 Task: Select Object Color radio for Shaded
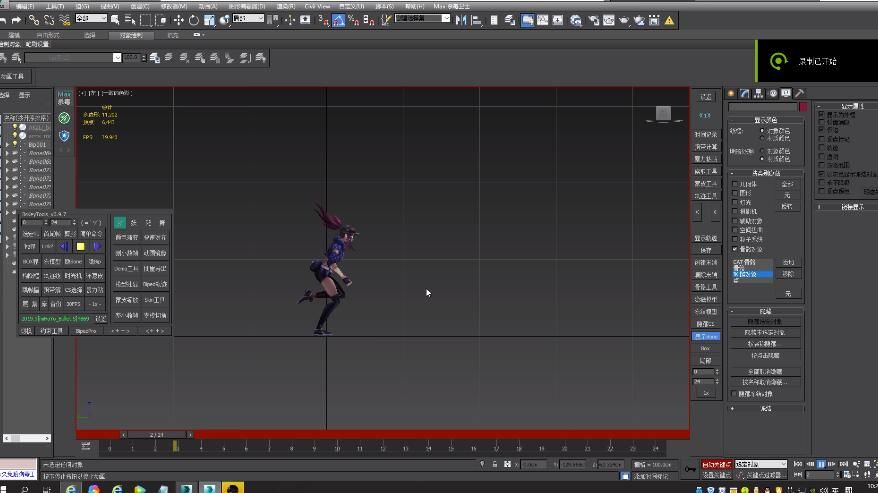762,151
